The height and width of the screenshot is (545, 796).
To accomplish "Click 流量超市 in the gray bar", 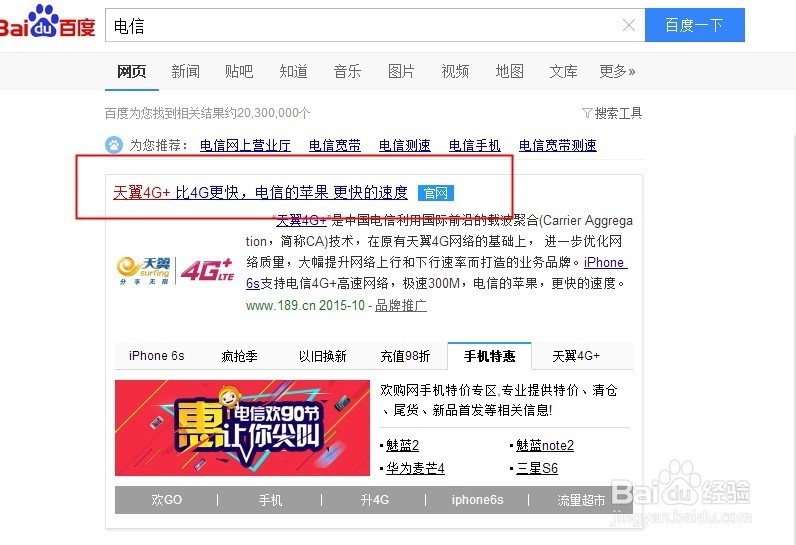I will tap(581, 500).
